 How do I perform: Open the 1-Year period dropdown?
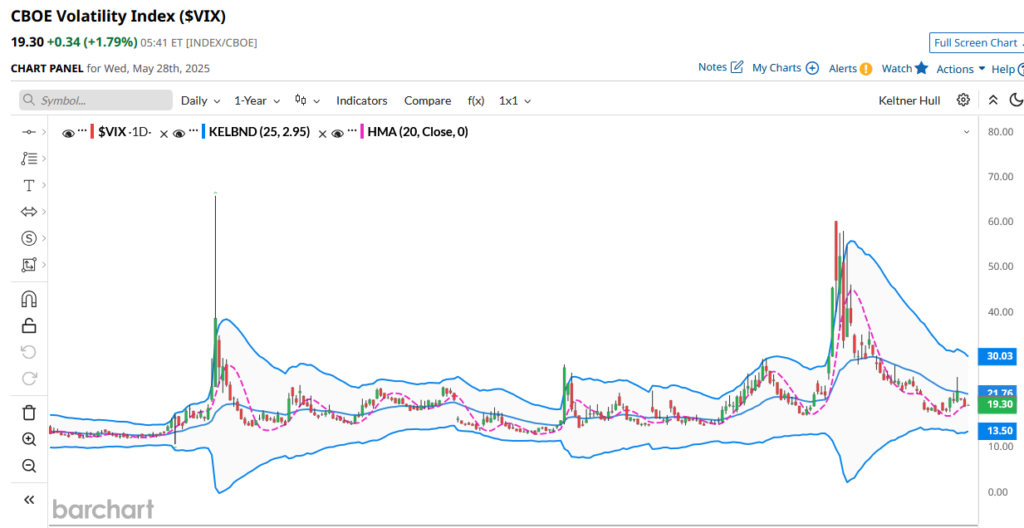point(256,101)
